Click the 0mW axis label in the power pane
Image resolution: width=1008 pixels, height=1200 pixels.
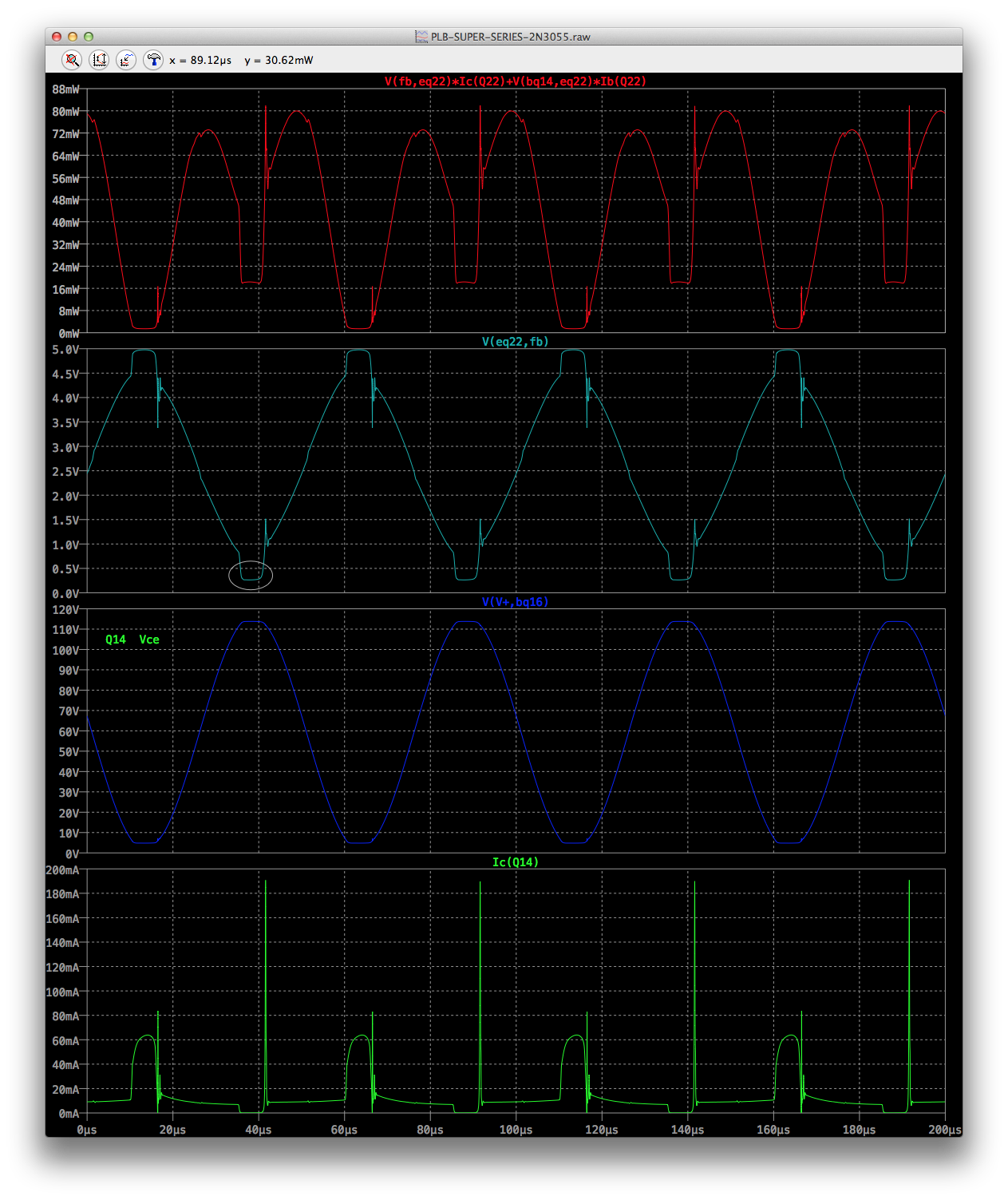pos(69,334)
